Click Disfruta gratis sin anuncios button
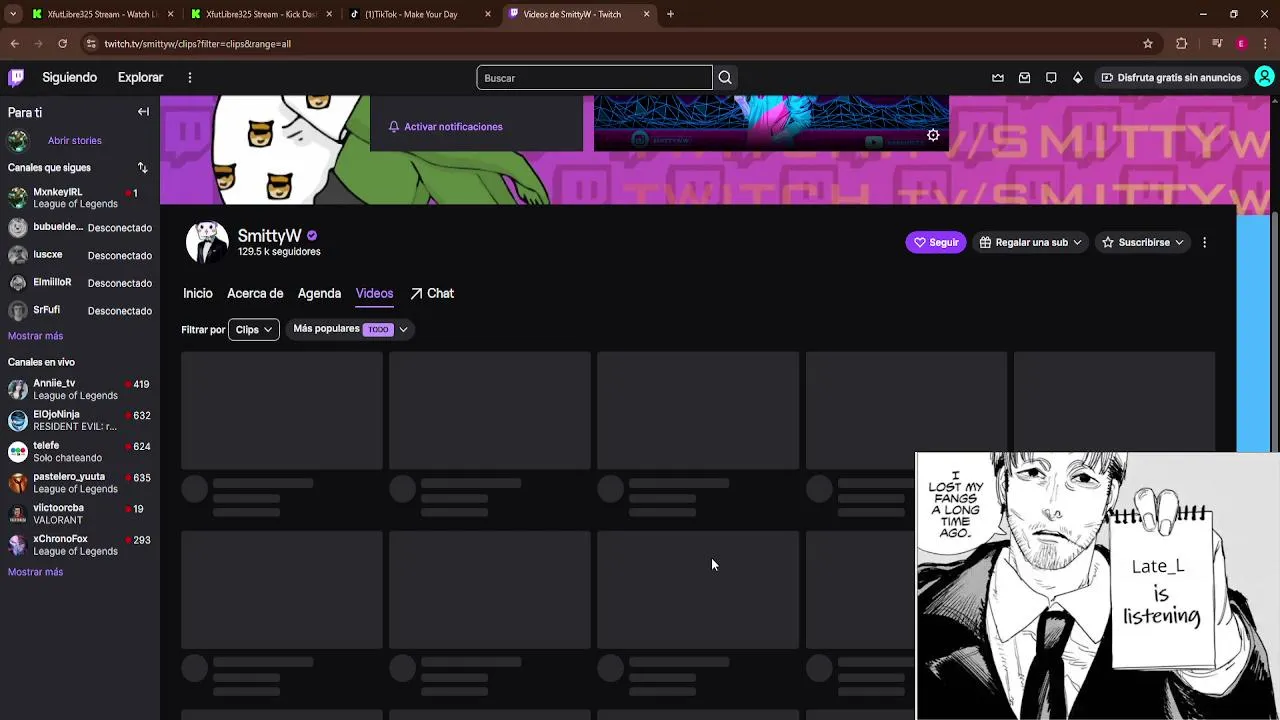 click(1171, 78)
